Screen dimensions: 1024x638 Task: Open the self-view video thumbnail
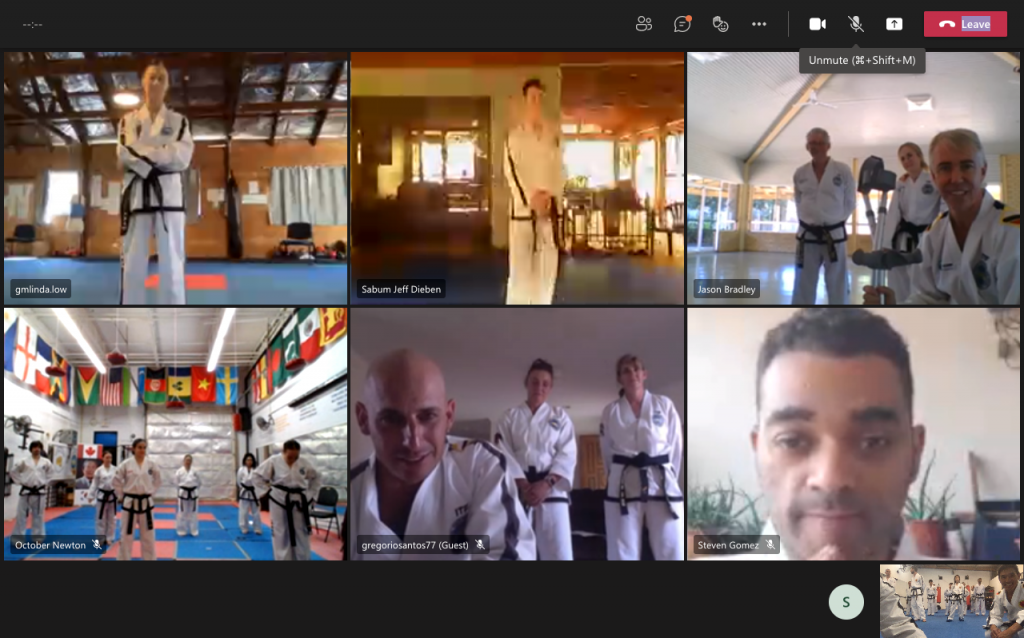(952, 601)
